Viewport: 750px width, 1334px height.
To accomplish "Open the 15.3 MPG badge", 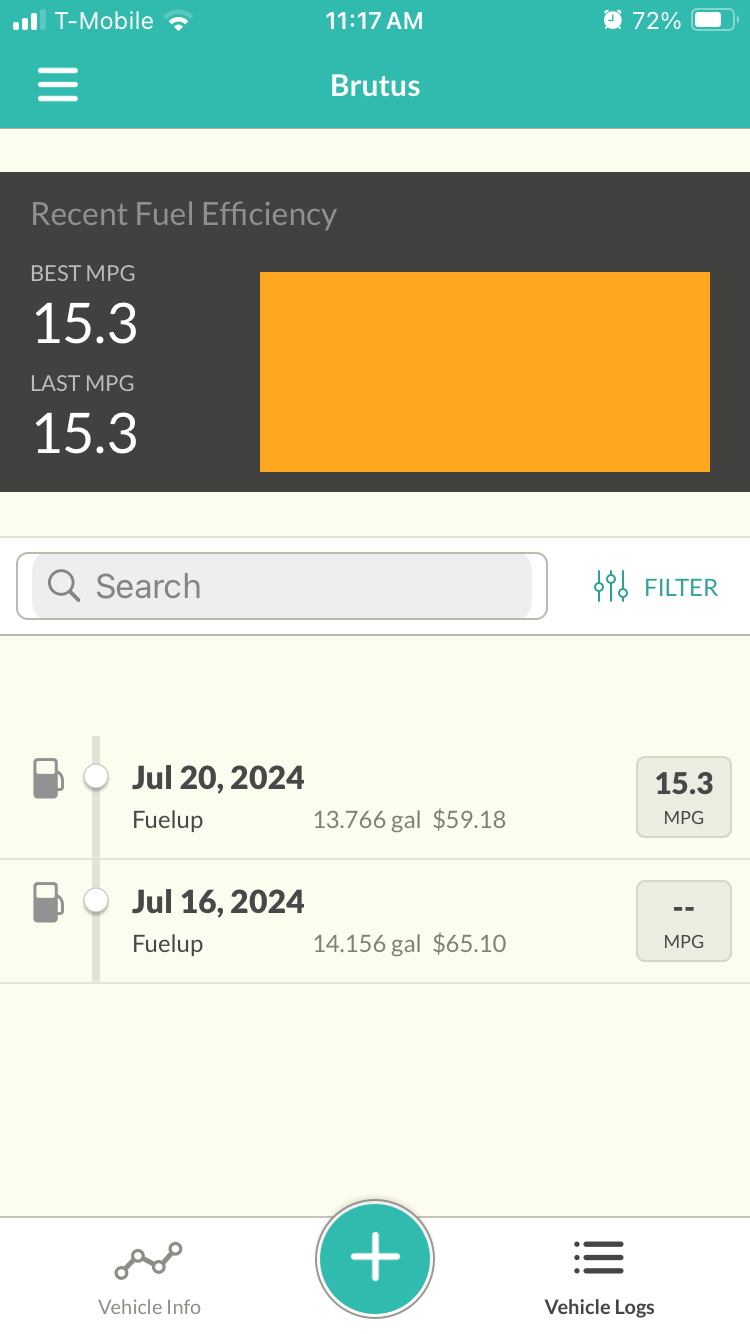I will (684, 797).
